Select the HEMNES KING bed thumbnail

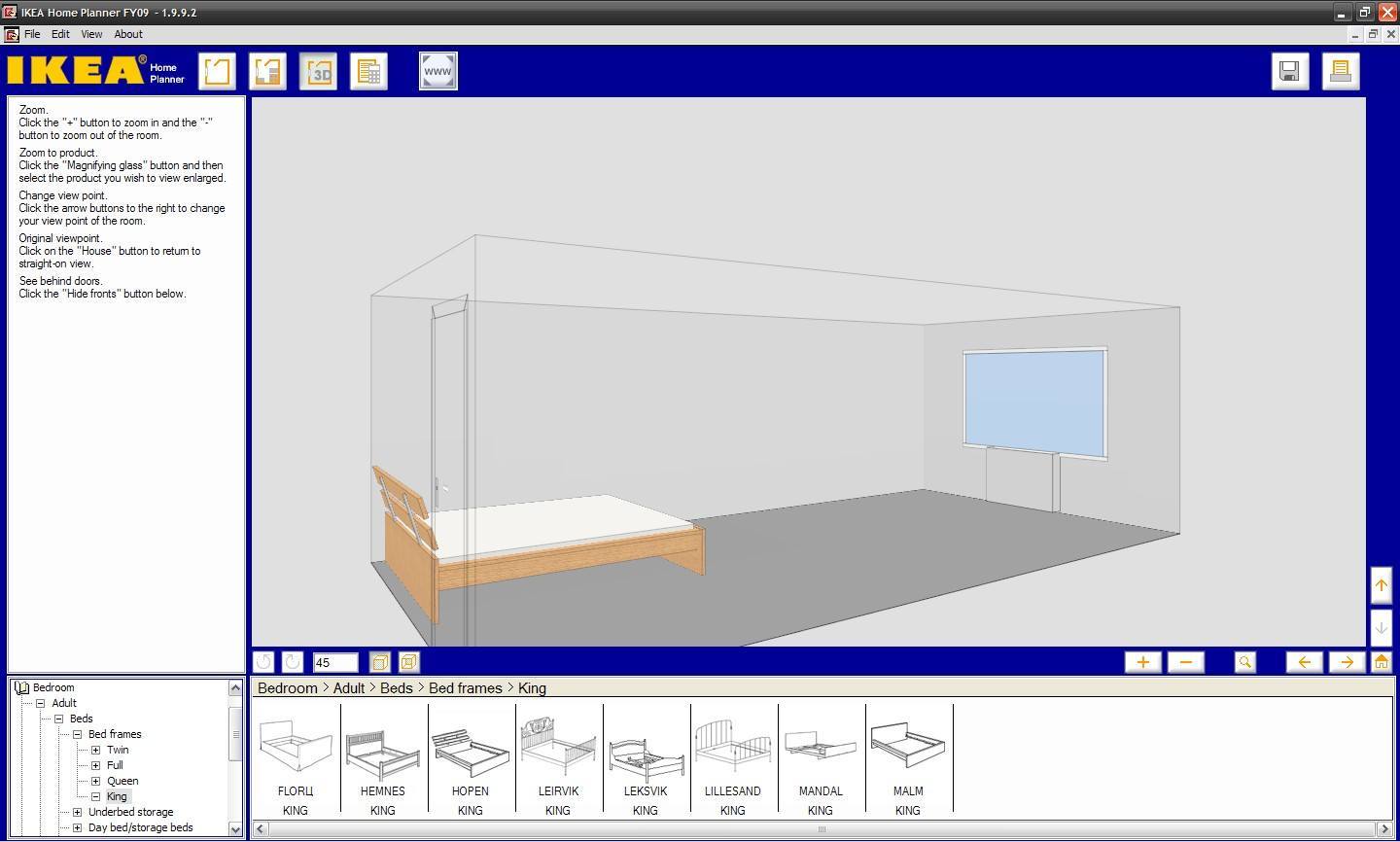click(x=383, y=756)
